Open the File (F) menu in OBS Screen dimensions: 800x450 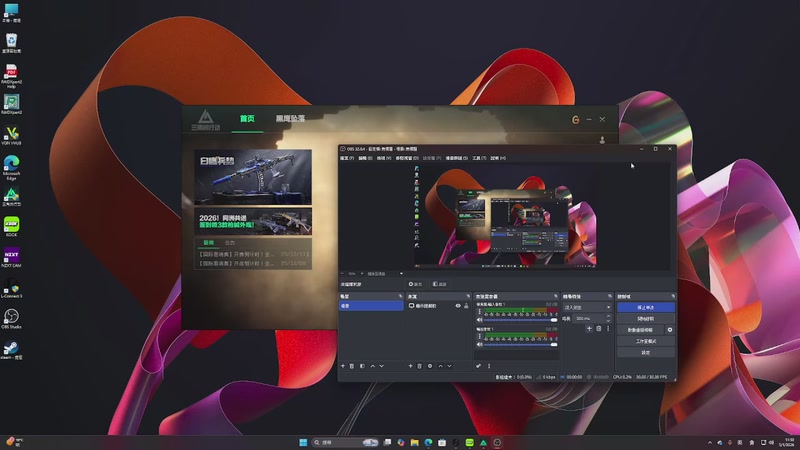click(x=347, y=158)
